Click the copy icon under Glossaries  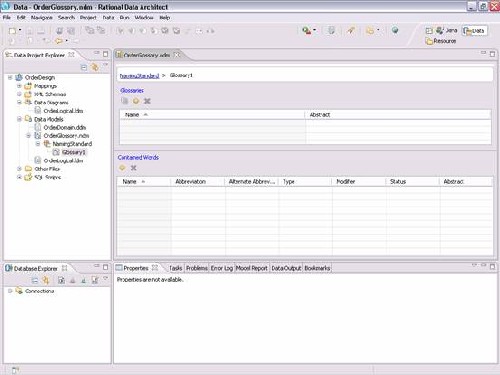(x=125, y=101)
